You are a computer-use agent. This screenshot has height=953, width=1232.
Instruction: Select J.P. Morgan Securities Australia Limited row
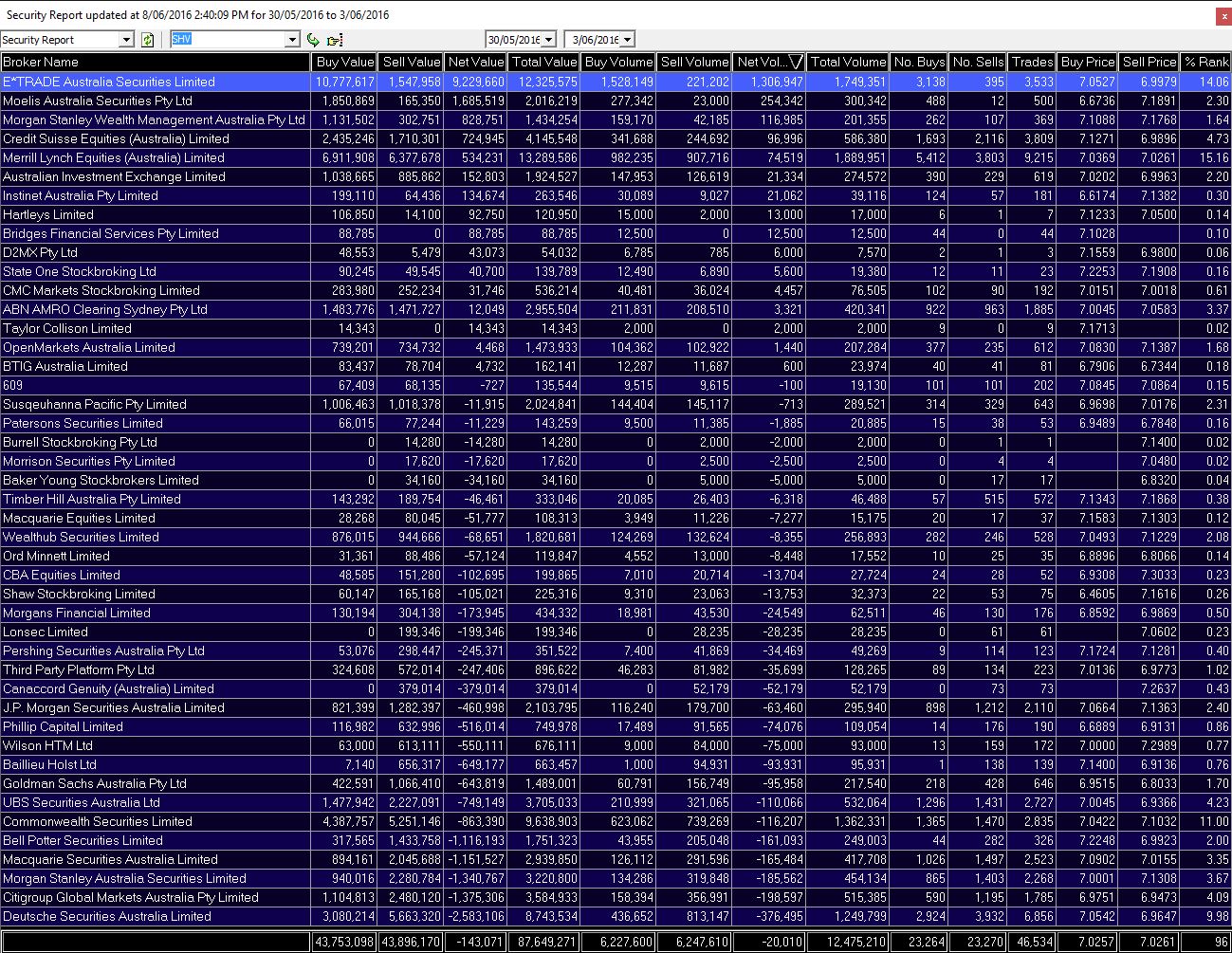[616, 707]
